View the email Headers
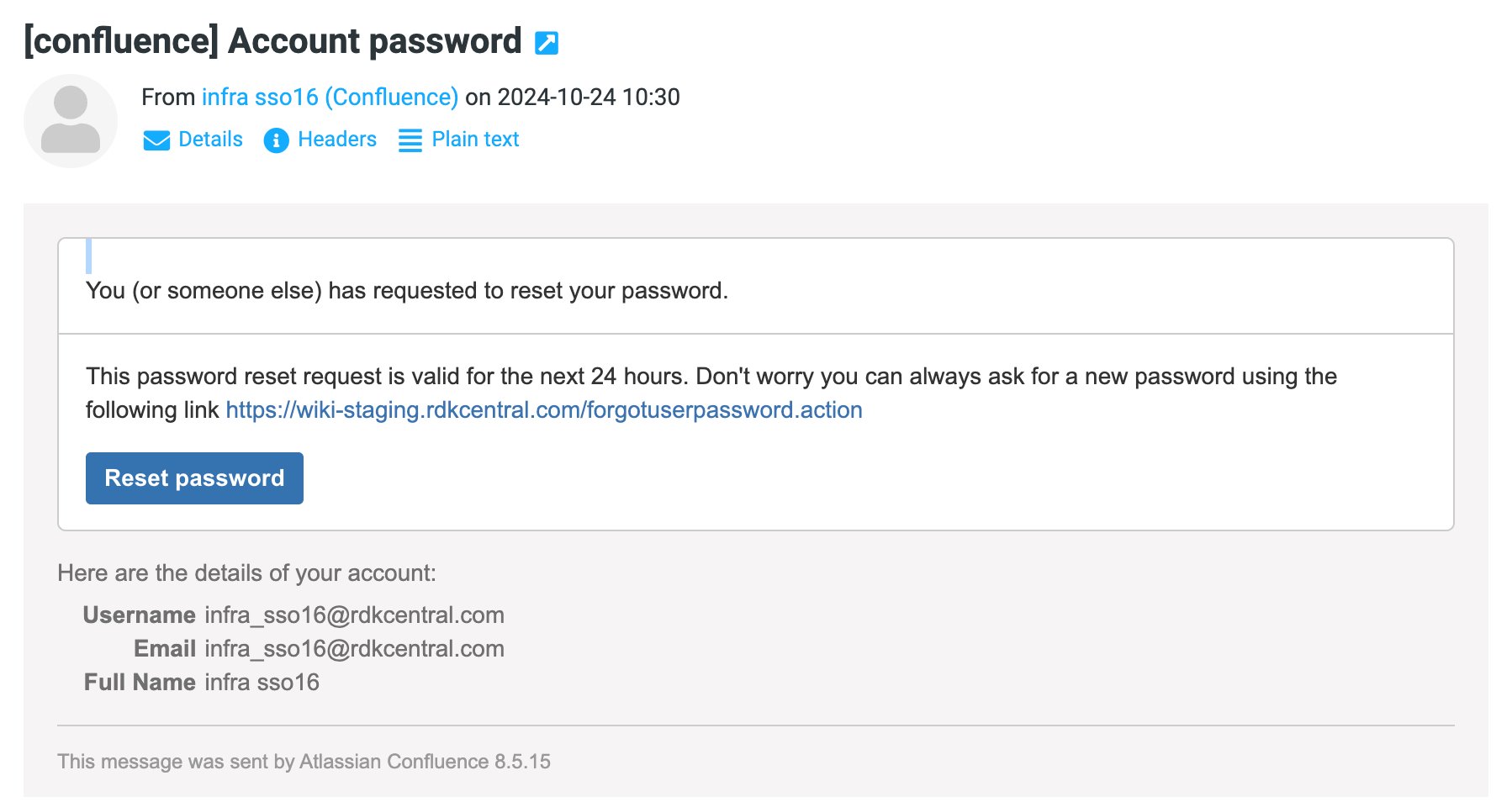 337,140
